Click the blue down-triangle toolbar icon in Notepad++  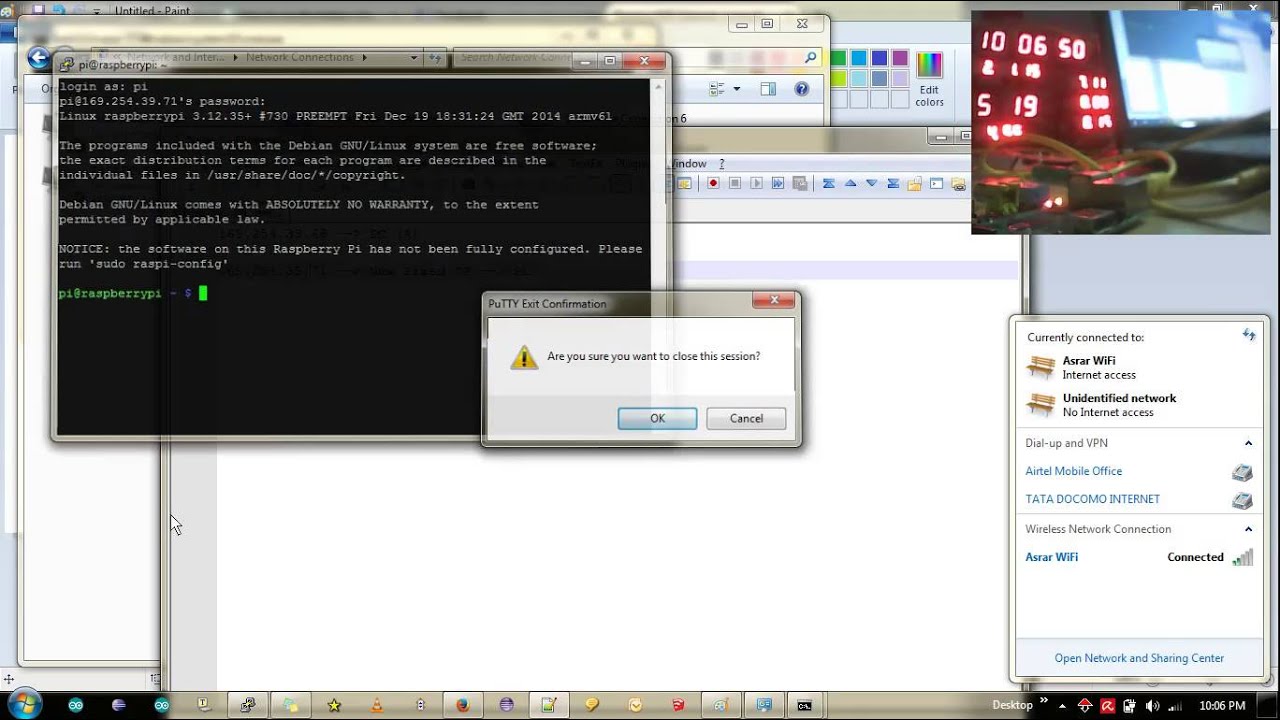[x=871, y=183]
